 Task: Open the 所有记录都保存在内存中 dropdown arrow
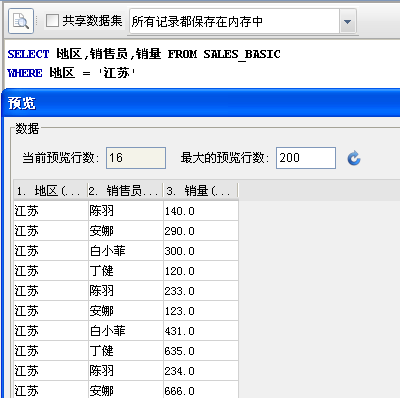(347, 22)
